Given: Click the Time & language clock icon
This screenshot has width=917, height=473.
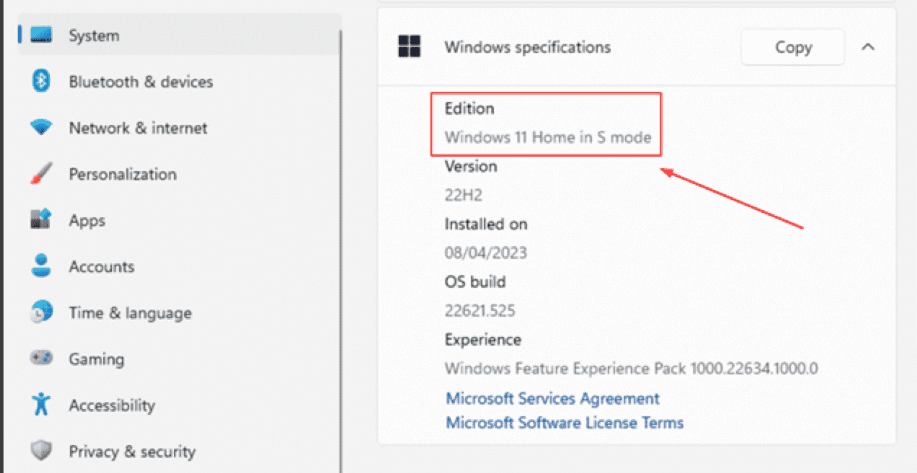Looking at the screenshot, I should tap(41, 312).
